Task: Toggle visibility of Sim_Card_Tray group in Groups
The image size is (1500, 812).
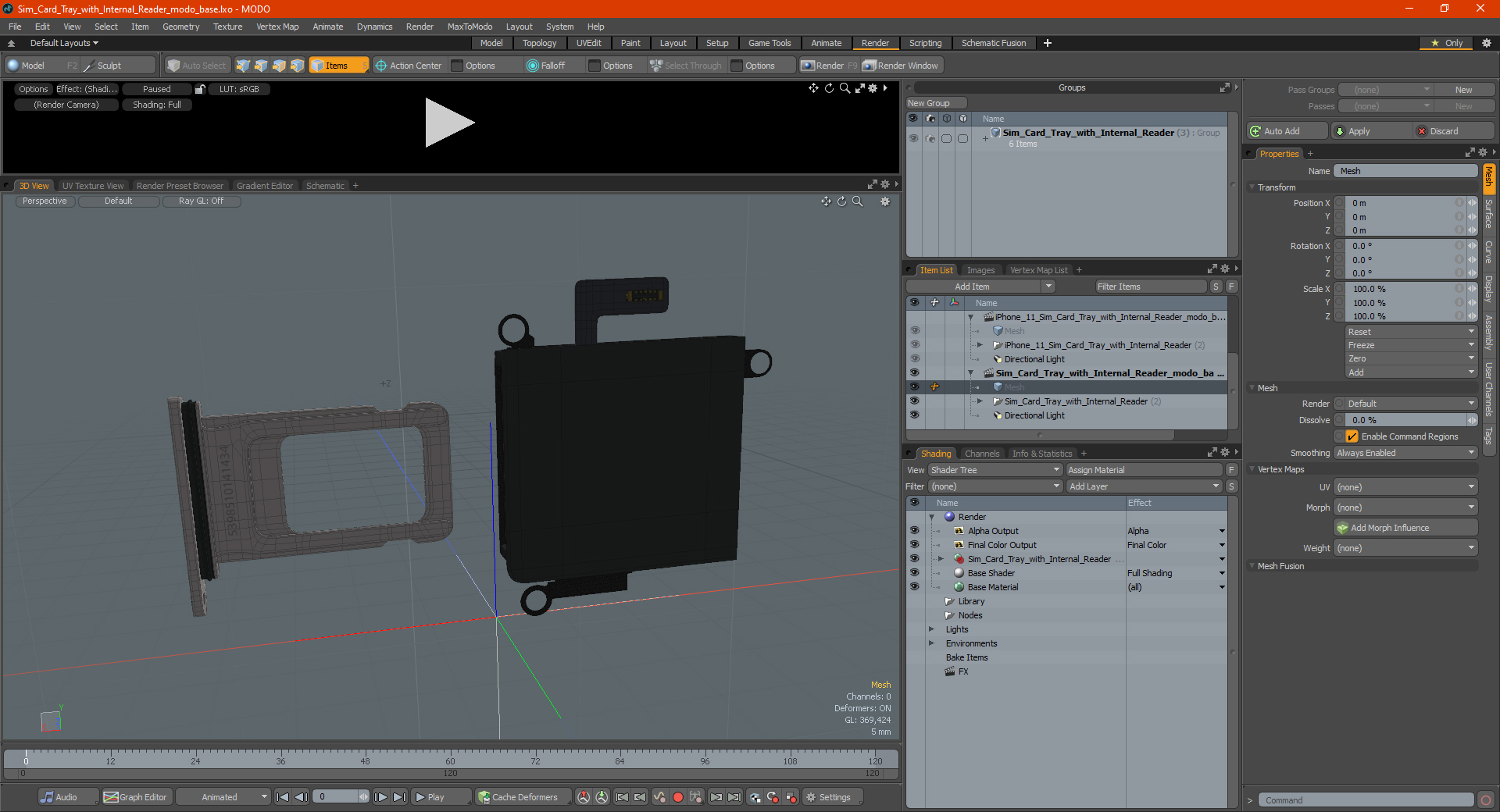Action: click(913, 138)
